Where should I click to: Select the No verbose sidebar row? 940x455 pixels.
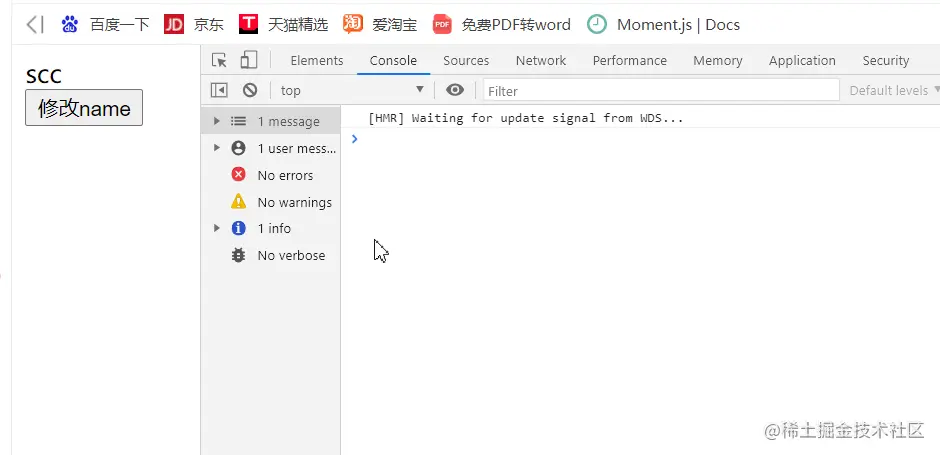pos(271,255)
